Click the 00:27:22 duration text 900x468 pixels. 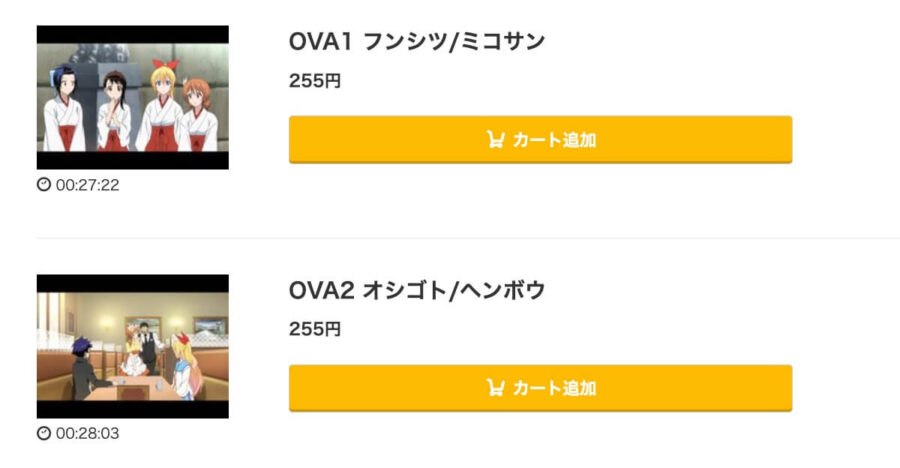point(88,185)
